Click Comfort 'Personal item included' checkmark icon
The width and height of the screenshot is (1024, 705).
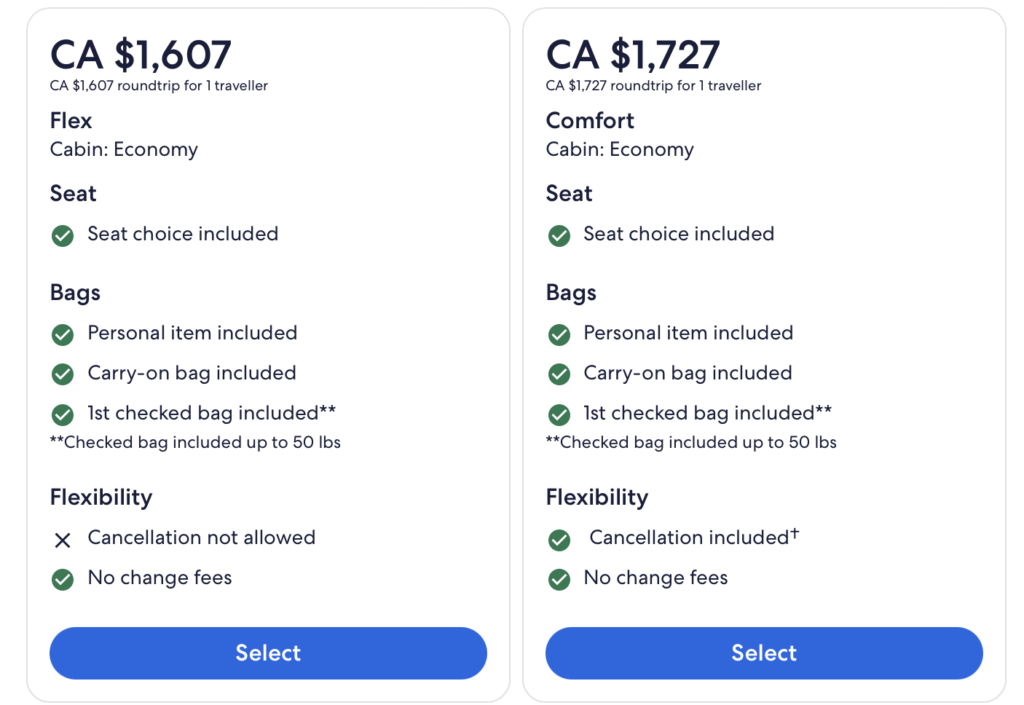559,335
